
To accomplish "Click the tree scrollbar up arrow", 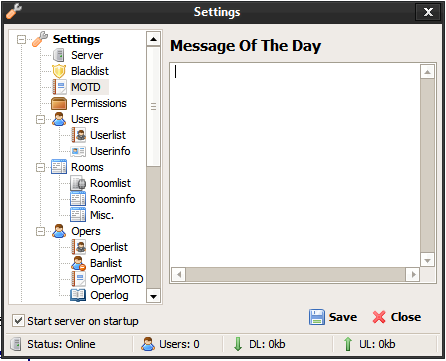I will 153,39.
